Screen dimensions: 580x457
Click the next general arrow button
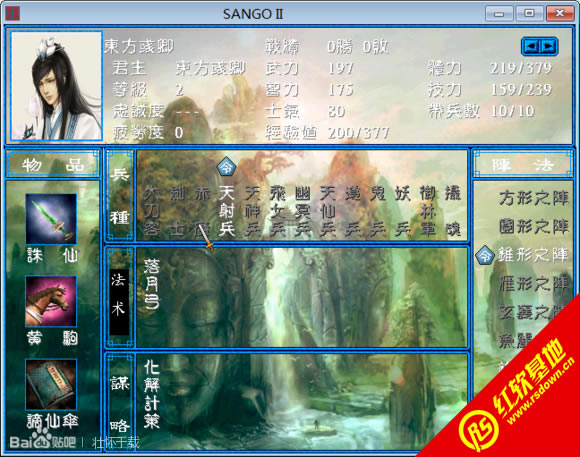click(549, 46)
